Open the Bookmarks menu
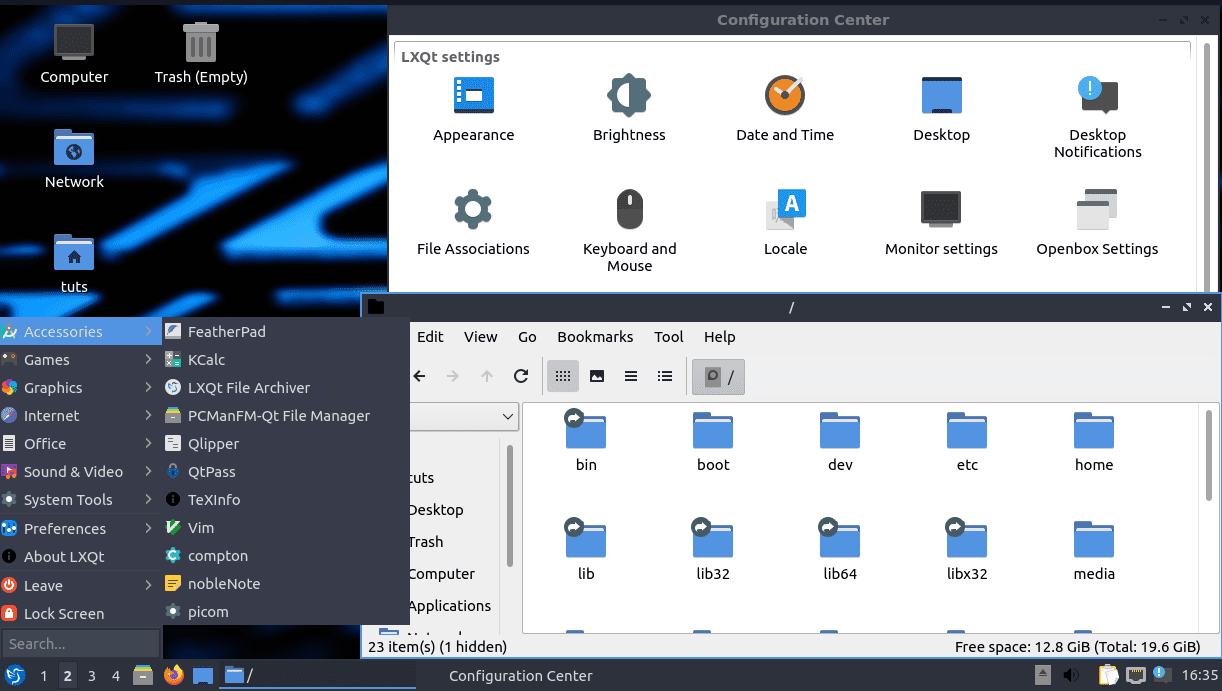Image resolution: width=1222 pixels, height=691 pixels. tap(594, 337)
